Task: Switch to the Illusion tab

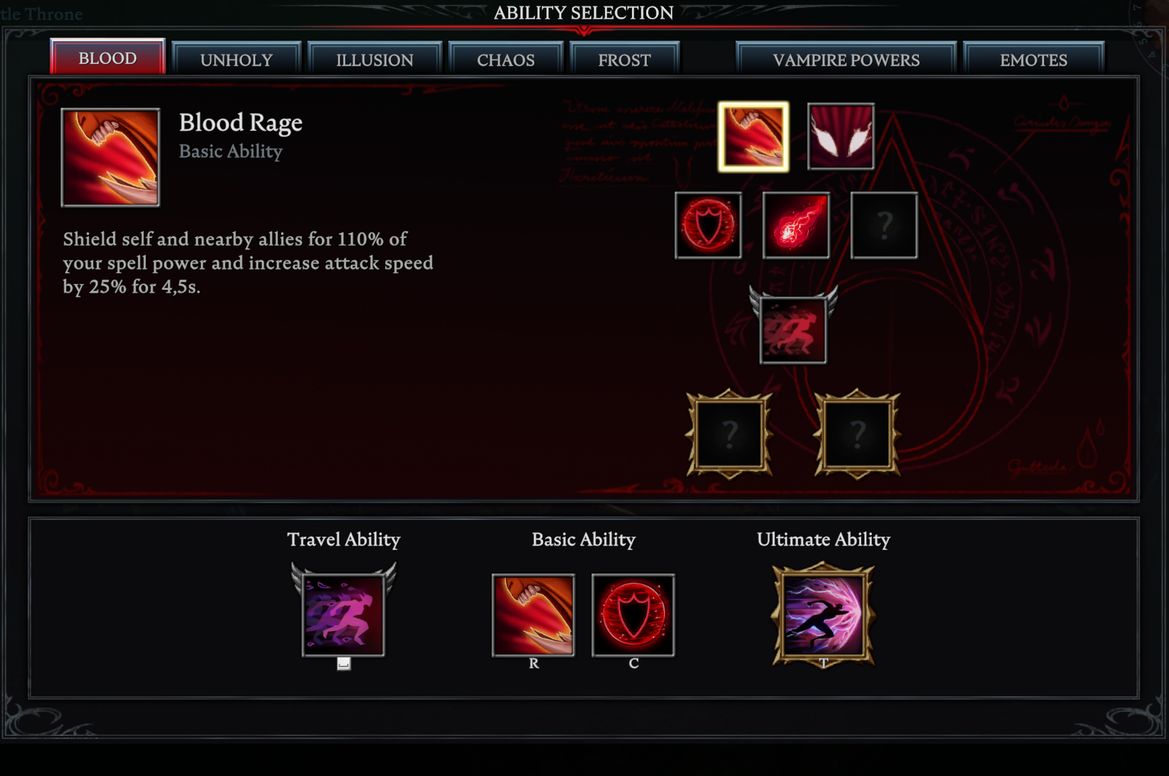Action: pyautogui.click(x=374, y=59)
